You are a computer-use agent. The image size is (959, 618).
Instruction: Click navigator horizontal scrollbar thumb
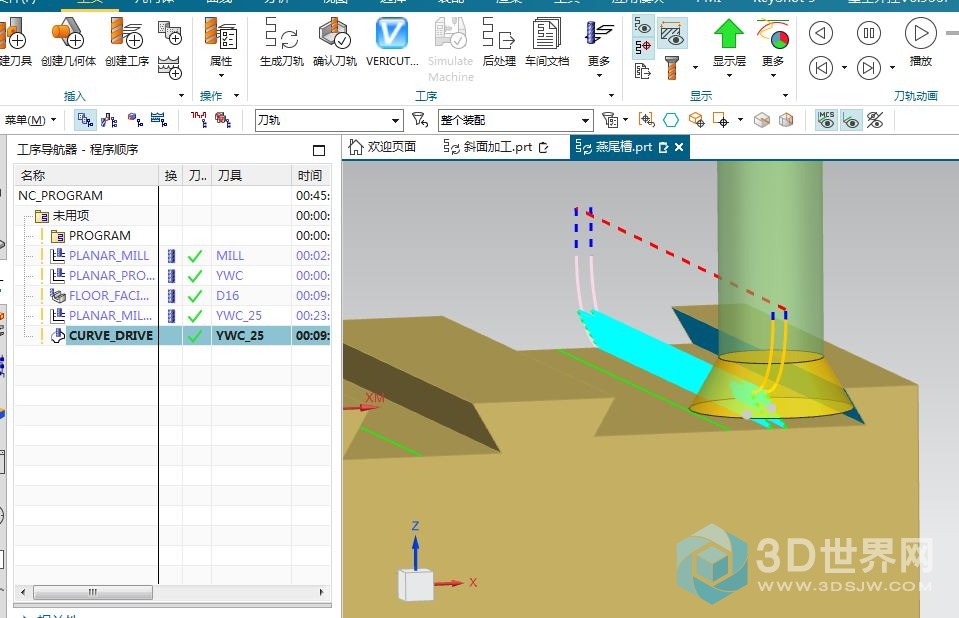click(x=93, y=592)
